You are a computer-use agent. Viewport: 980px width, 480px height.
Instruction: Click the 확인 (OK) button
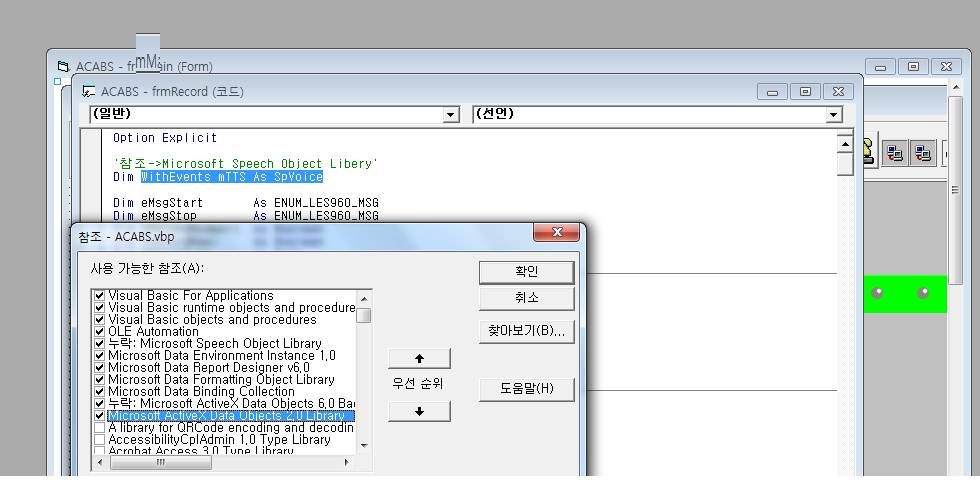pos(526,271)
